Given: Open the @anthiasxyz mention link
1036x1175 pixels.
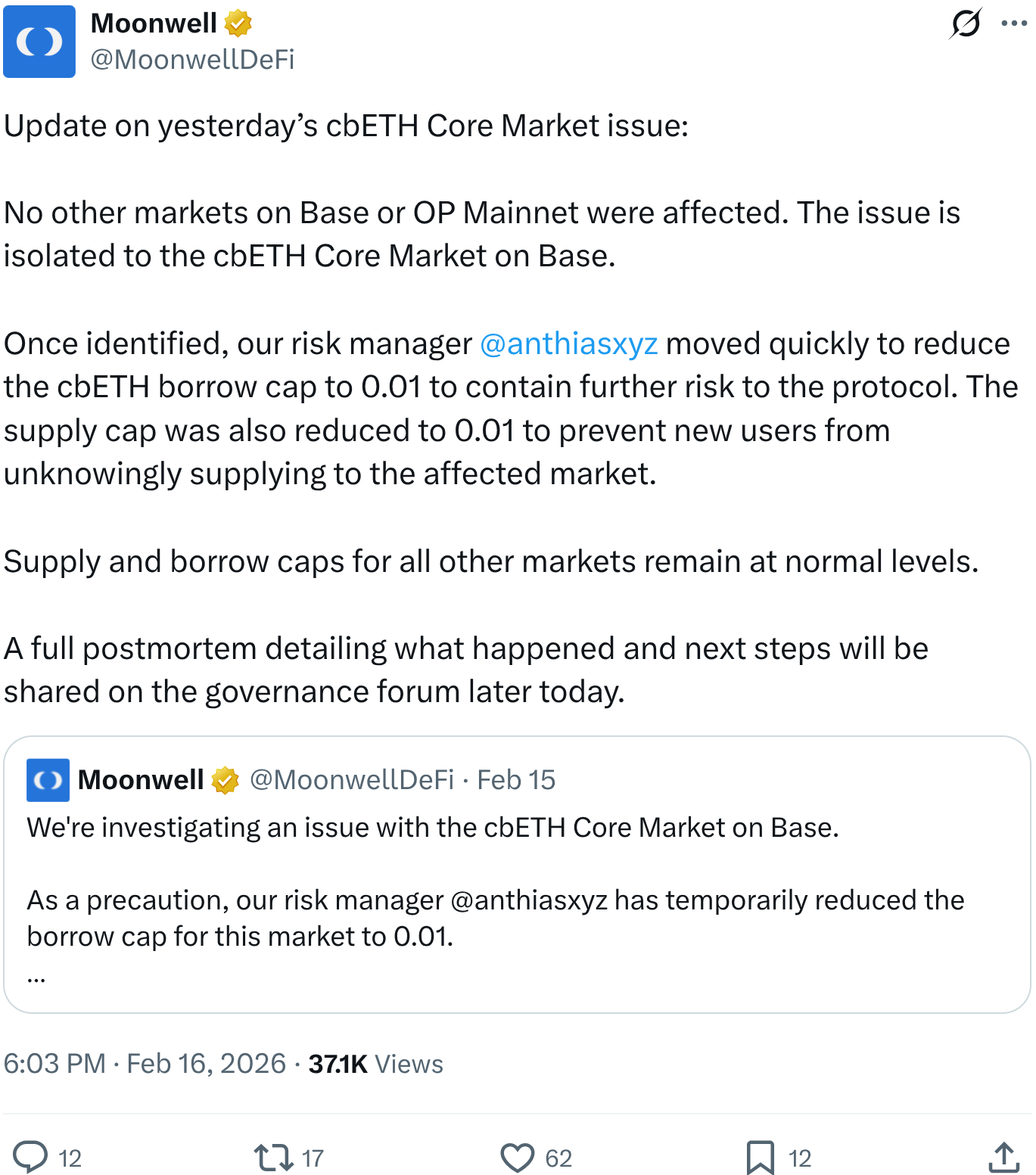Looking at the screenshot, I should [569, 343].
